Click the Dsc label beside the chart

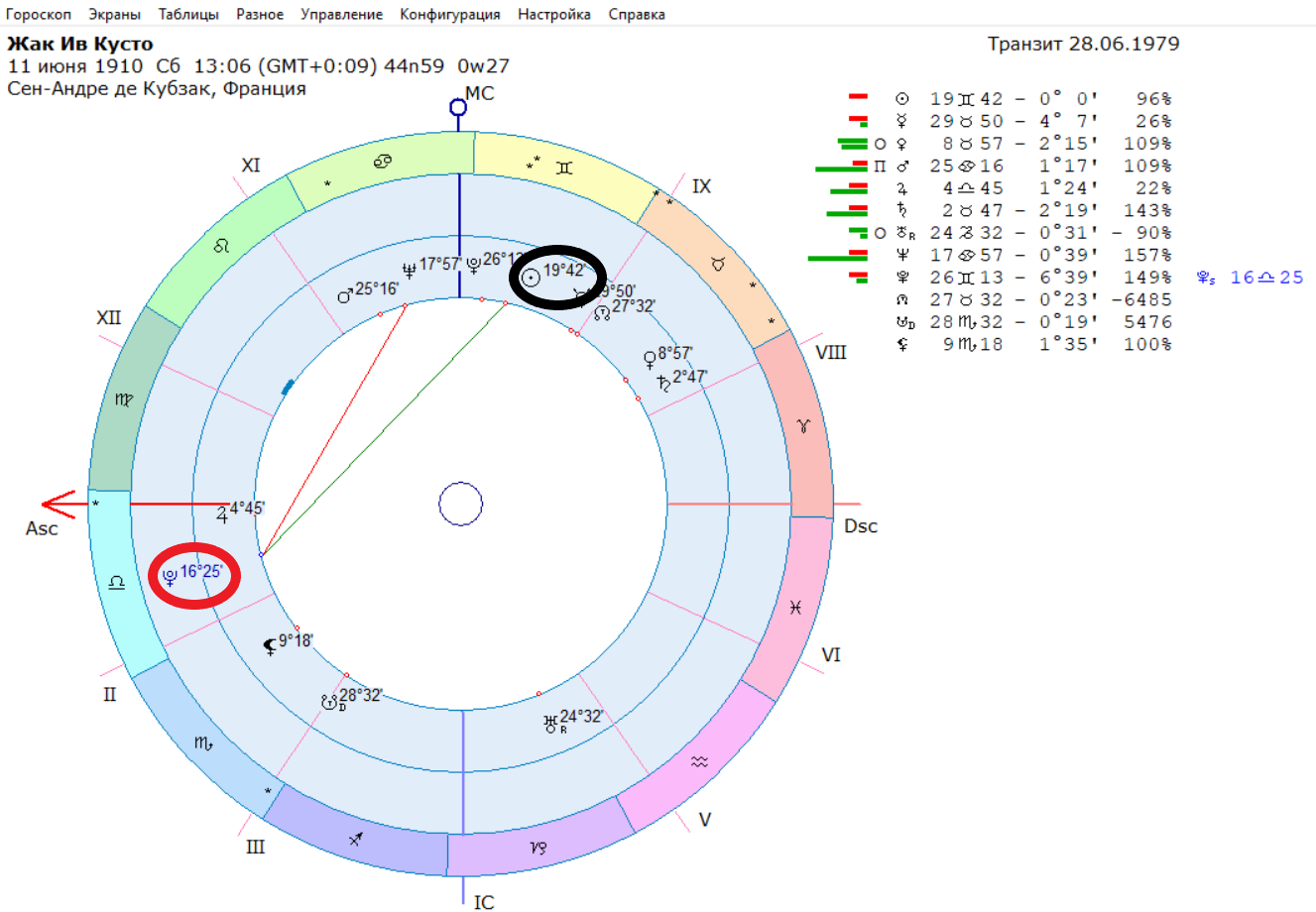tap(861, 526)
